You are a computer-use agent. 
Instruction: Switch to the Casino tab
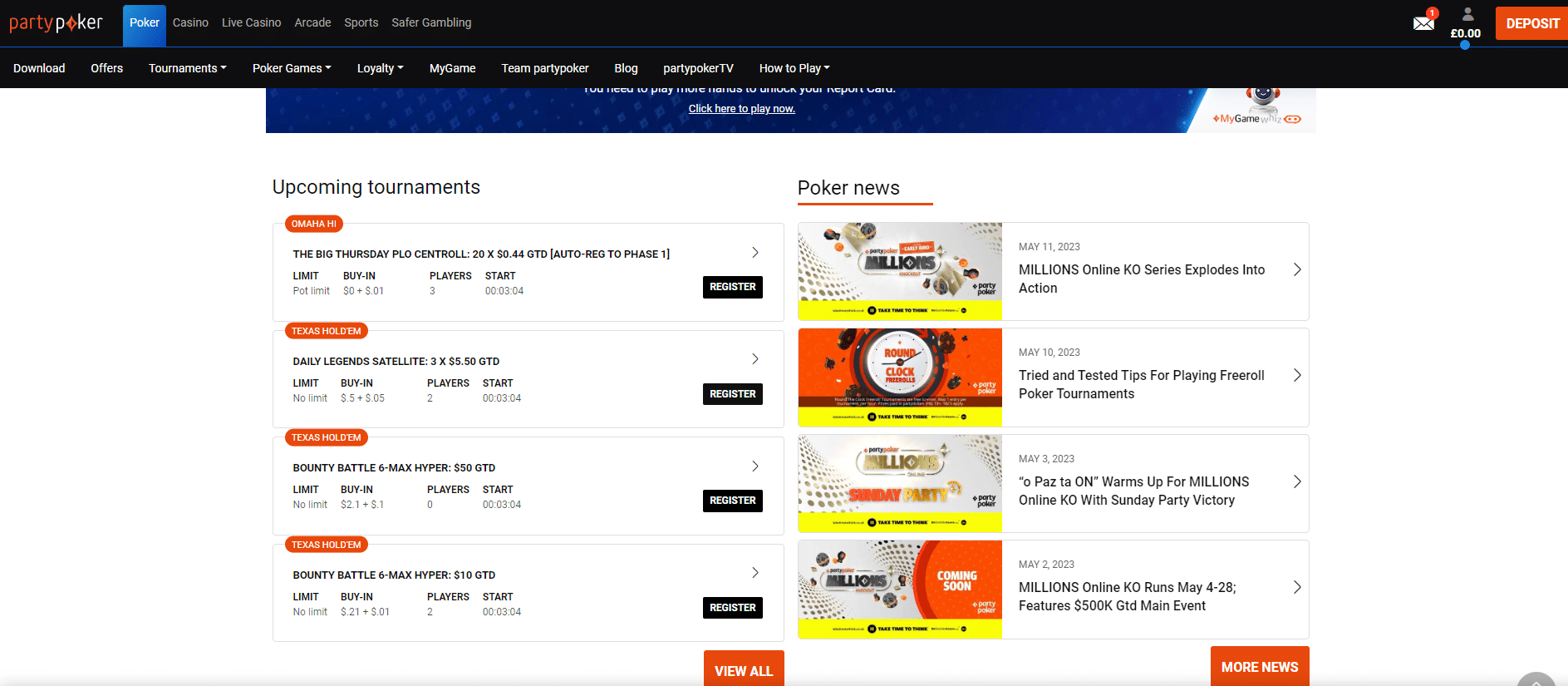click(x=190, y=22)
